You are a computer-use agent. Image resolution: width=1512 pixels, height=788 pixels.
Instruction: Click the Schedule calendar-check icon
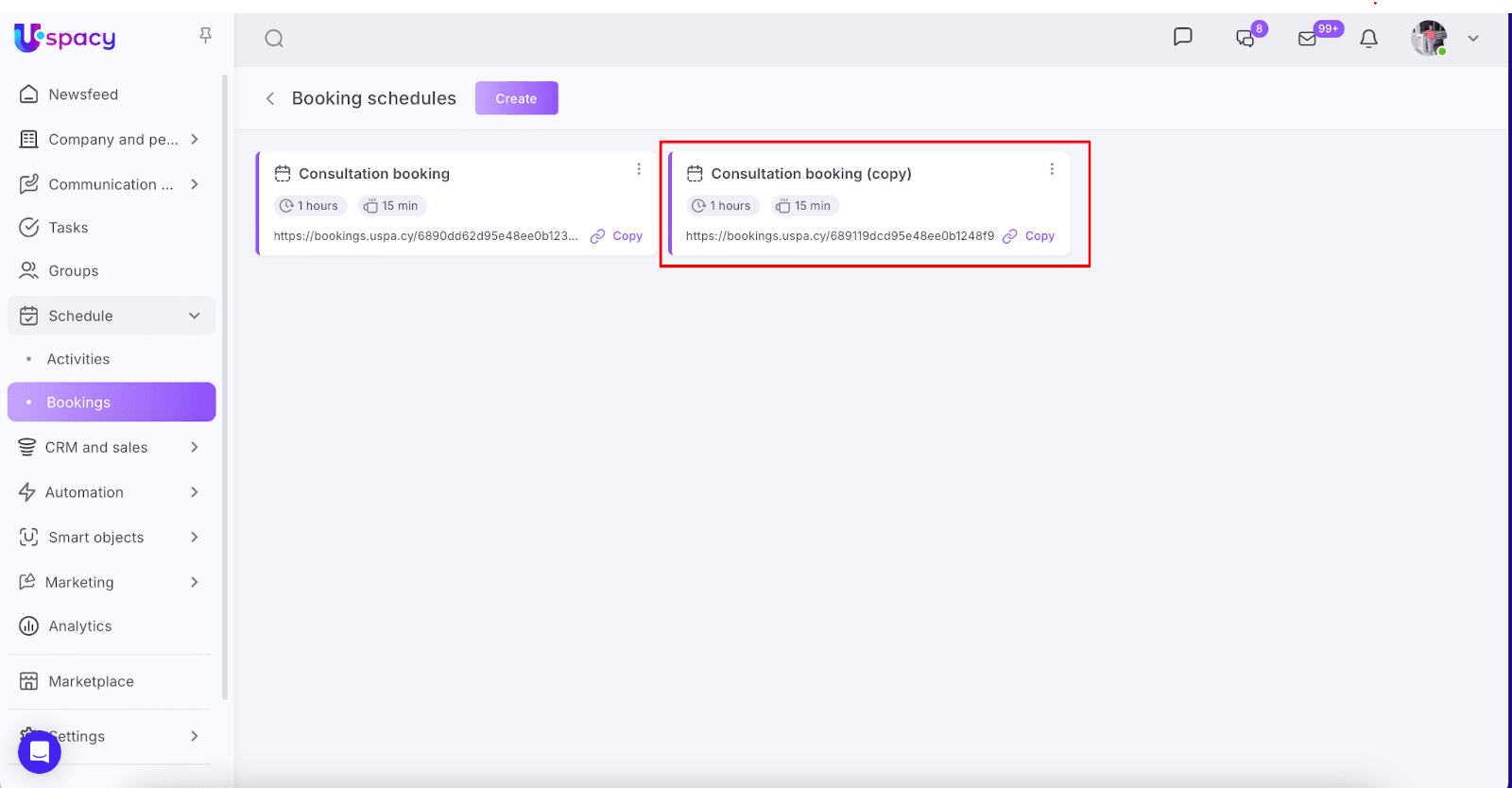(29, 316)
